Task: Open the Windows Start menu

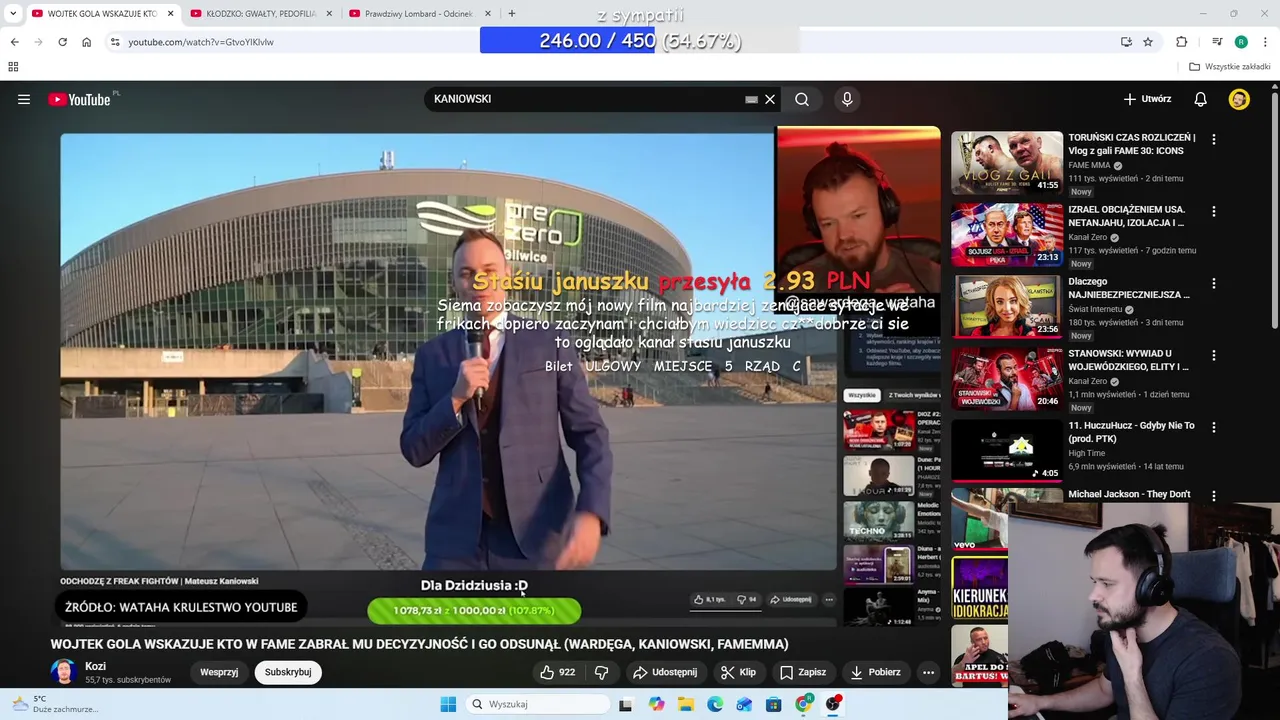Action: 448,704
